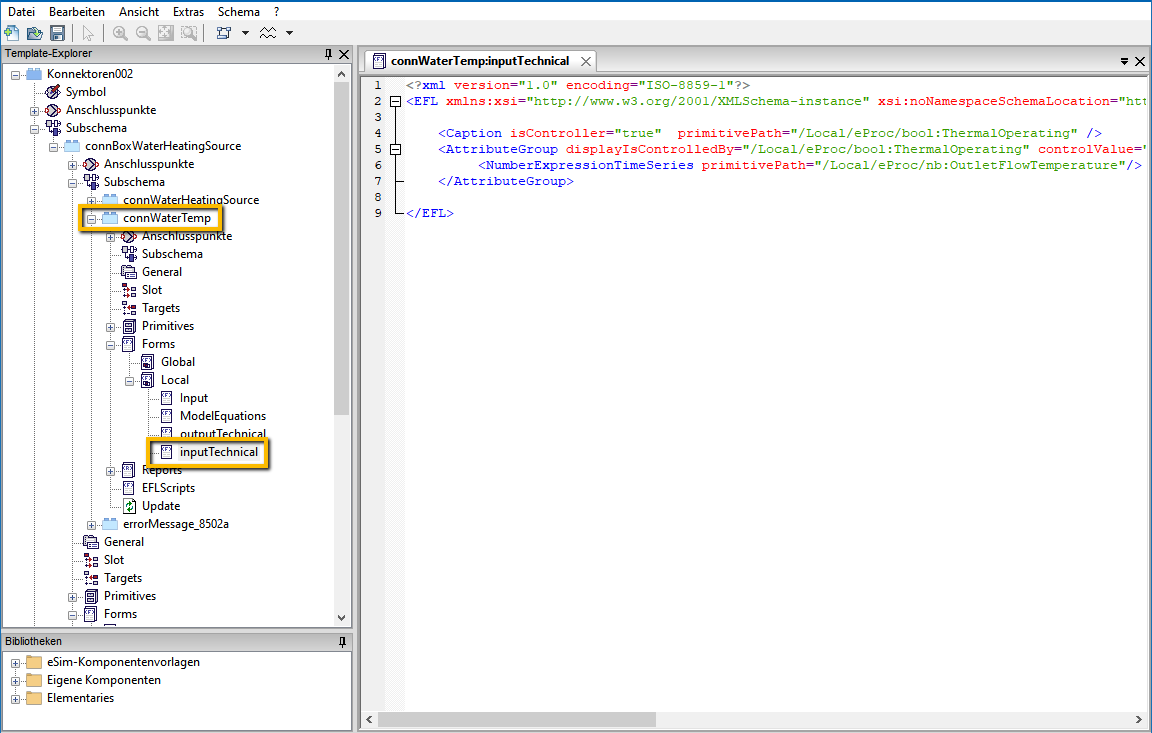Pin the Template-Explorer panel
This screenshot has height=733, width=1152.
tap(328, 54)
